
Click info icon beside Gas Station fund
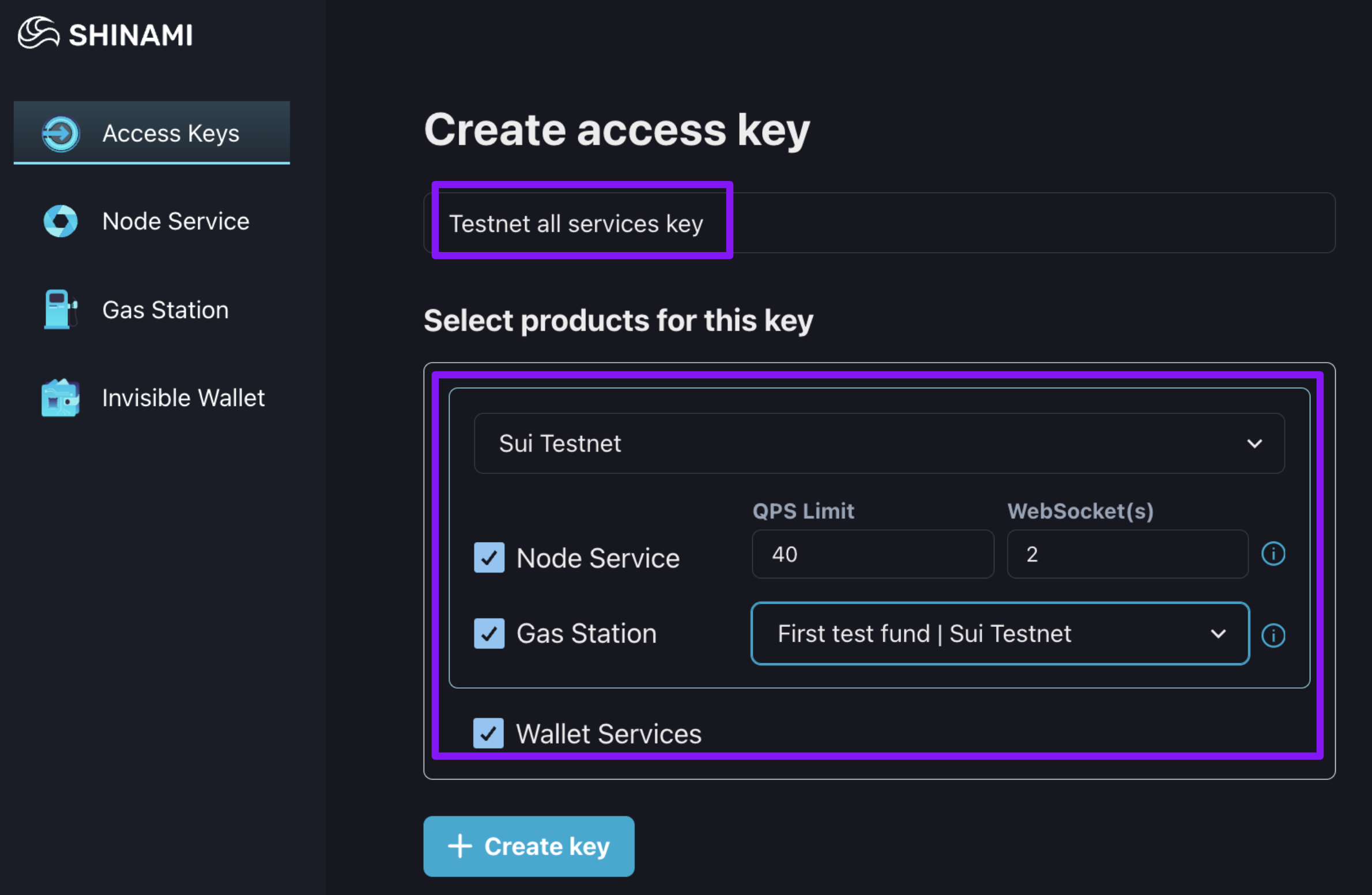[x=1273, y=635]
